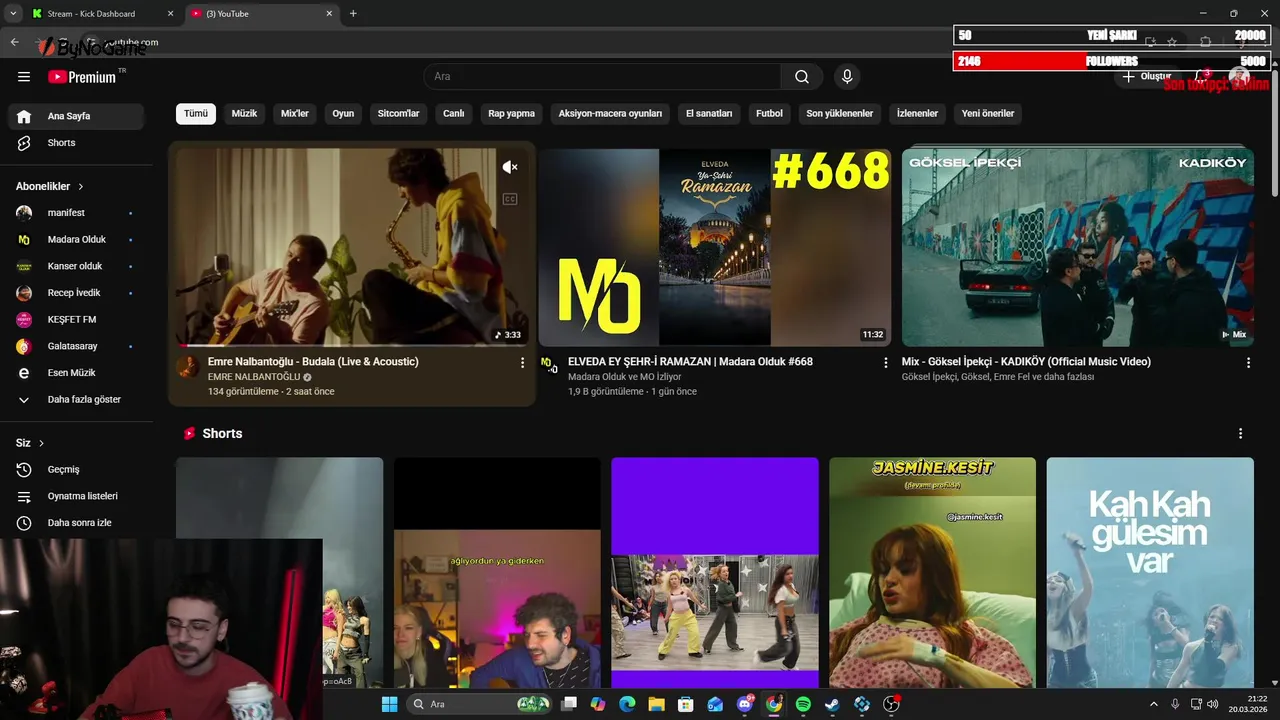Open Daha sonra izle list
The width and height of the screenshot is (1280, 720).
pyautogui.click(x=76, y=523)
